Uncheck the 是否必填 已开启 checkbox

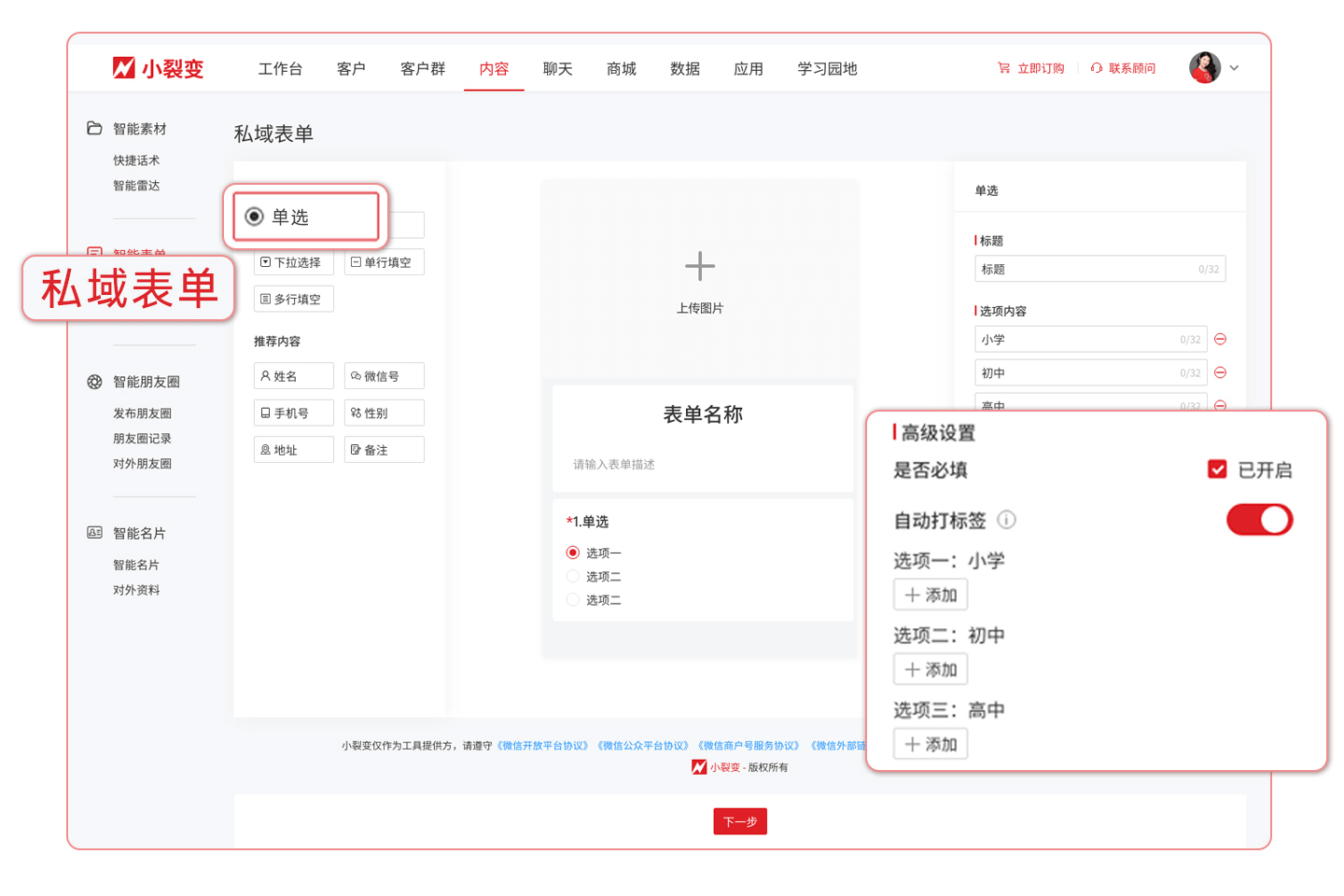pos(1217,469)
